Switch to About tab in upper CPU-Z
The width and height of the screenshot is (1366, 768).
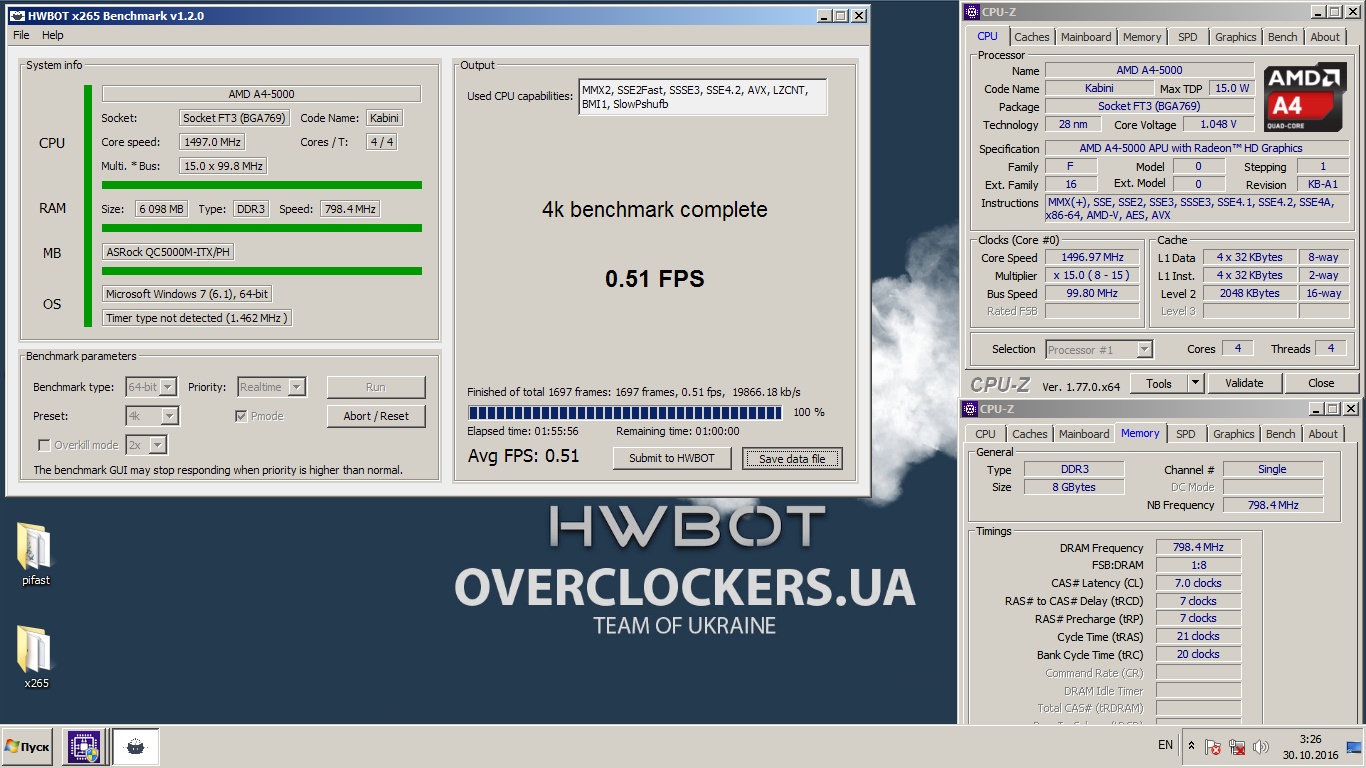1325,37
